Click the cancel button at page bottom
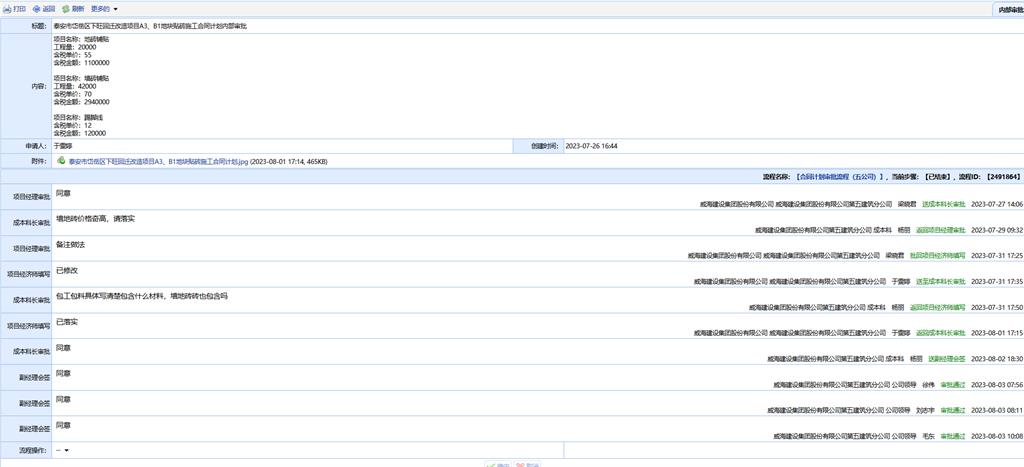The height and width of the screenshot is (467, 1024). 527,464
